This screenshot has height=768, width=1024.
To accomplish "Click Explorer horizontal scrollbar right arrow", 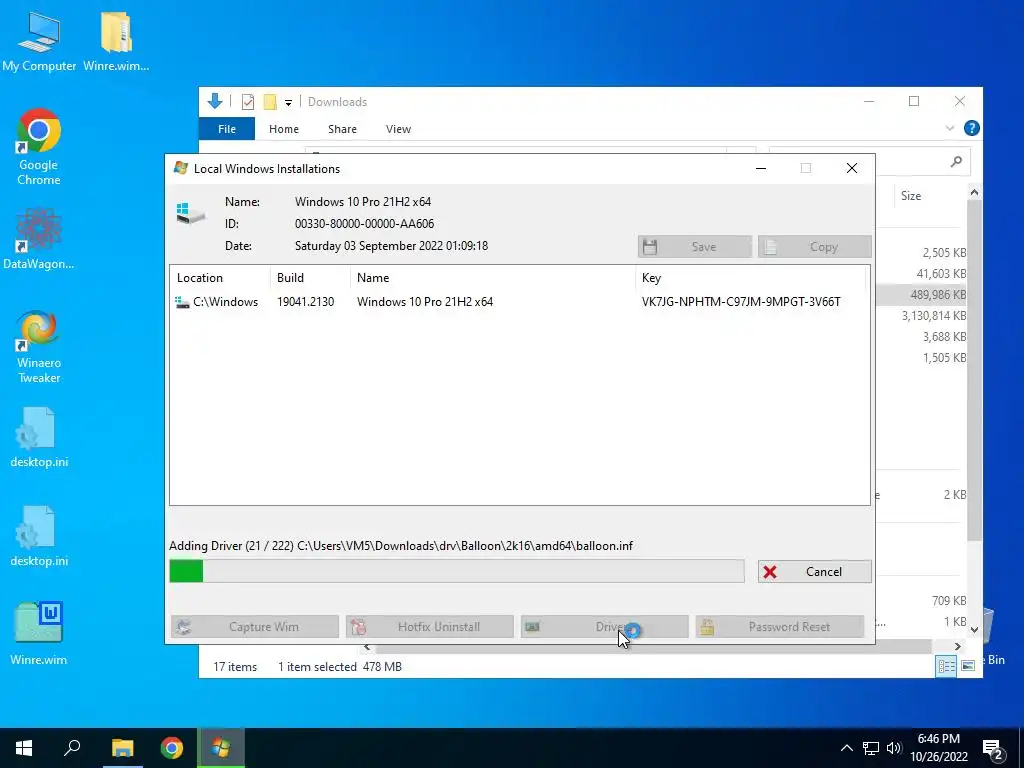I will pyautogui.click(x=957, y=647).
